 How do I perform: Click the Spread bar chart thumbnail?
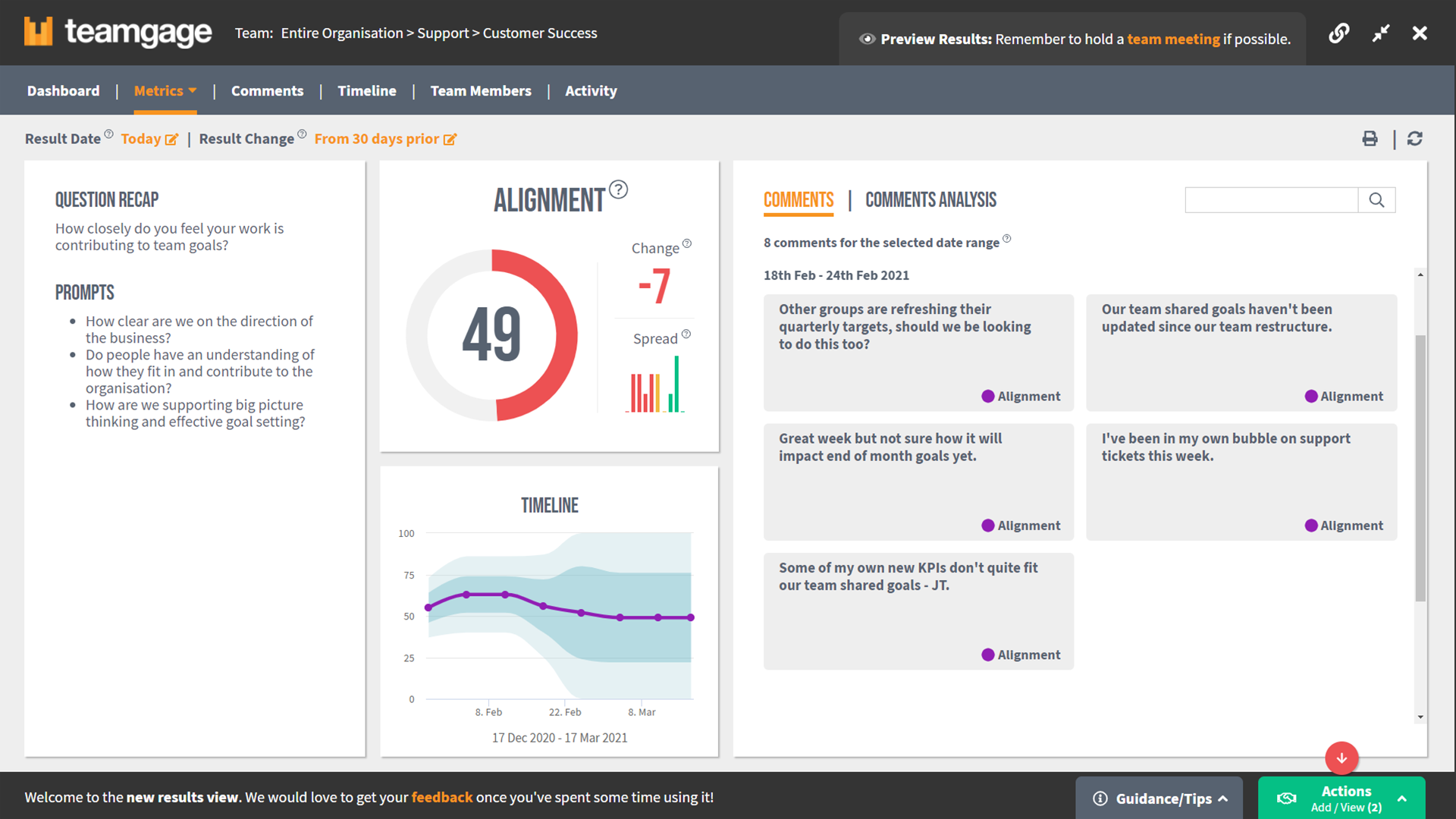655,385
